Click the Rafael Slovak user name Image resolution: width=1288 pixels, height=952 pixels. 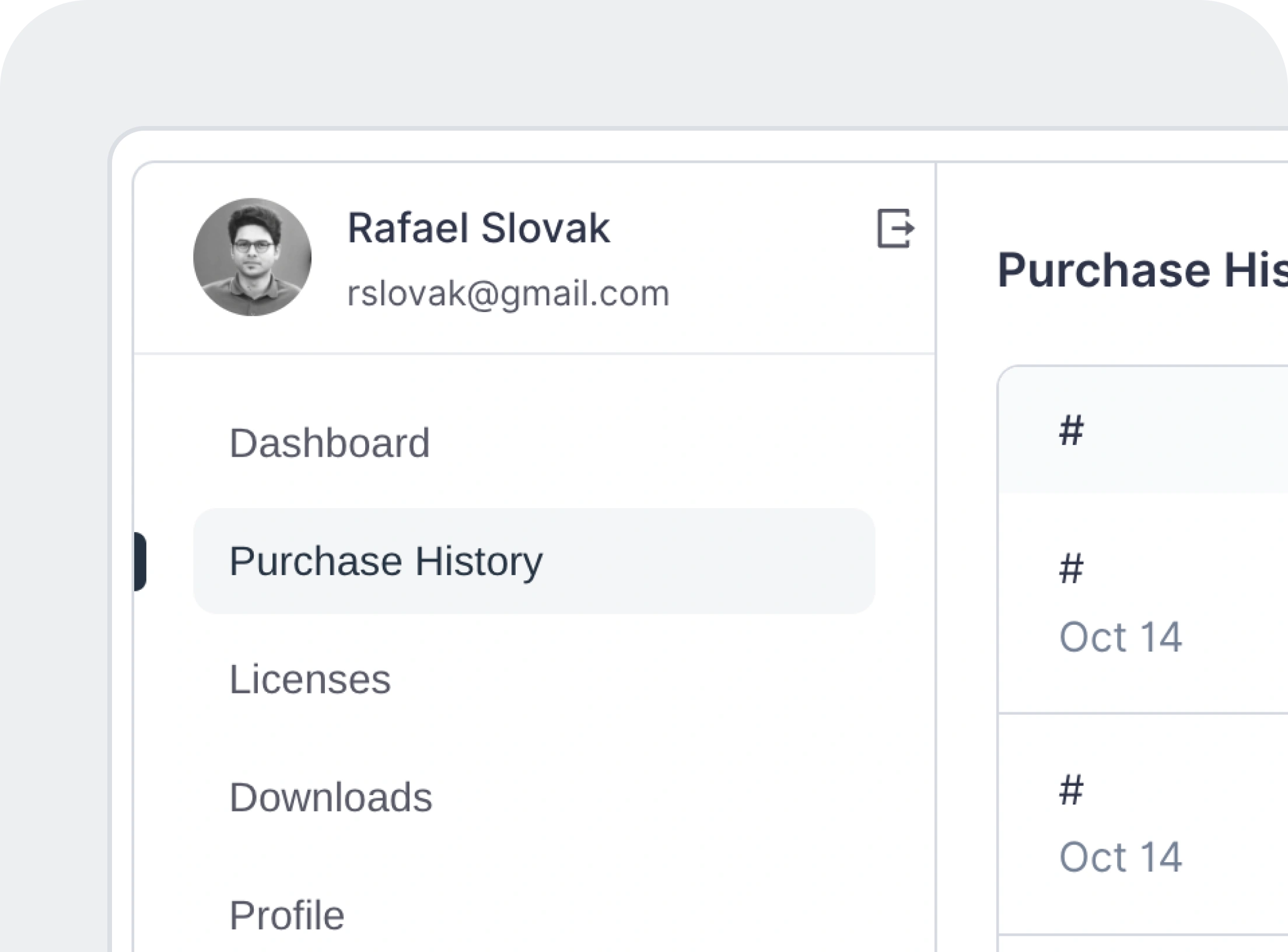point(478,228)
